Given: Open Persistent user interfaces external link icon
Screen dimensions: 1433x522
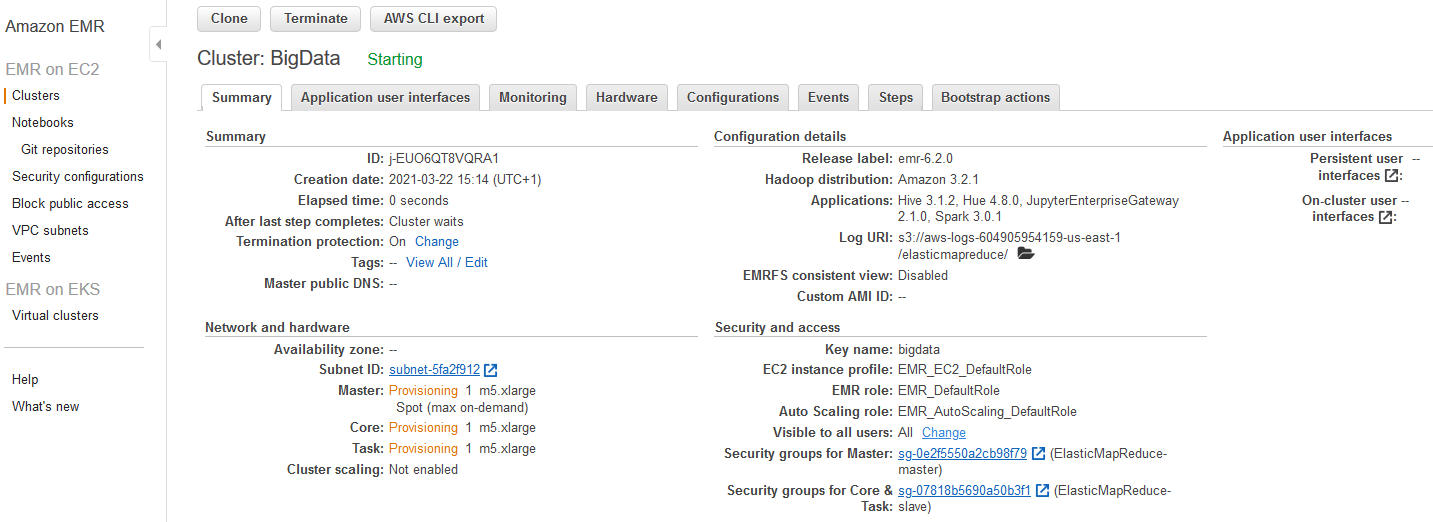Looking at the screenshot, I should point(1391,176).
